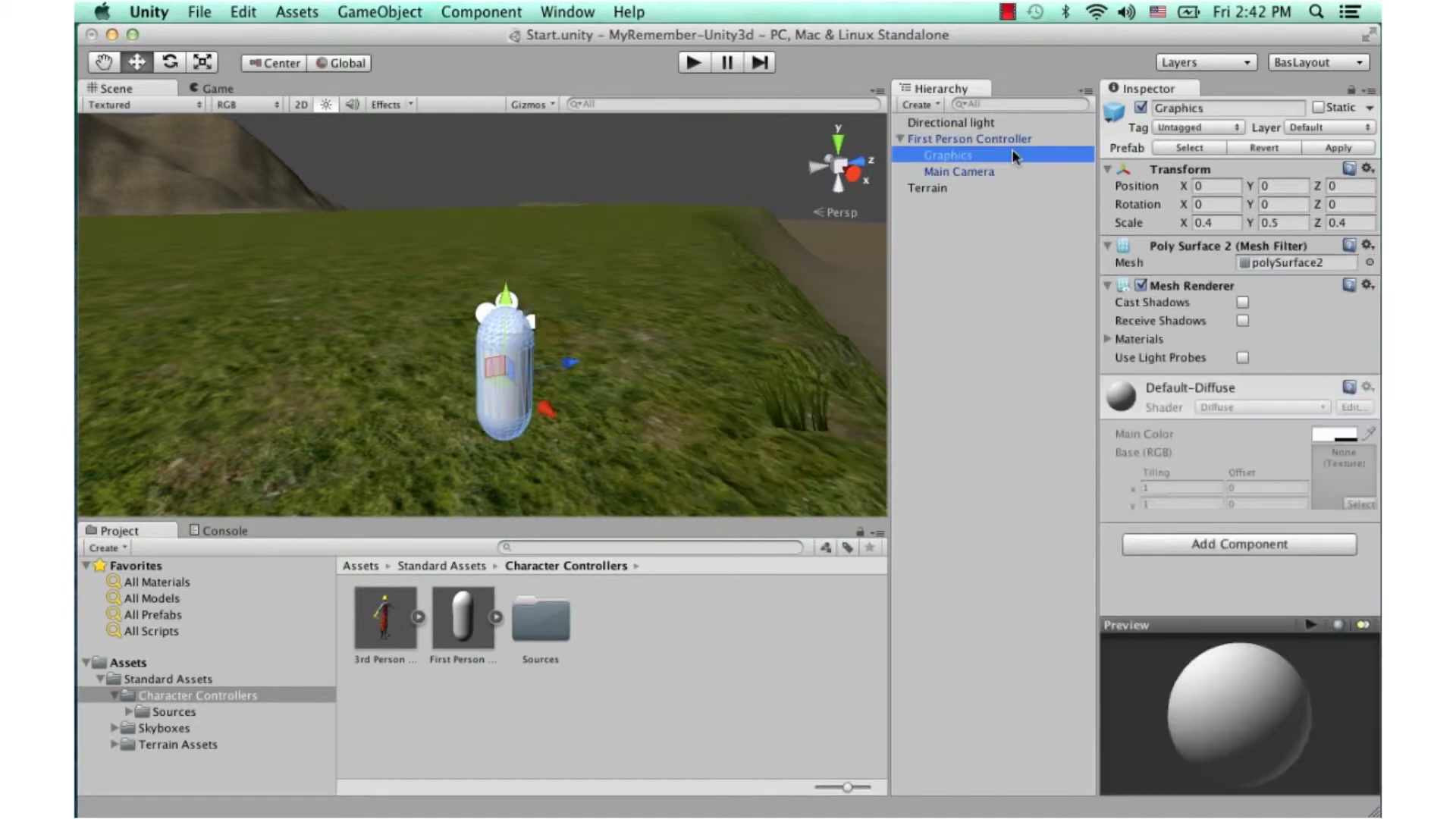This screenshot has height=819, width=1456.
Task: Expand the Materials foldout
Action: click(1108, 339)
